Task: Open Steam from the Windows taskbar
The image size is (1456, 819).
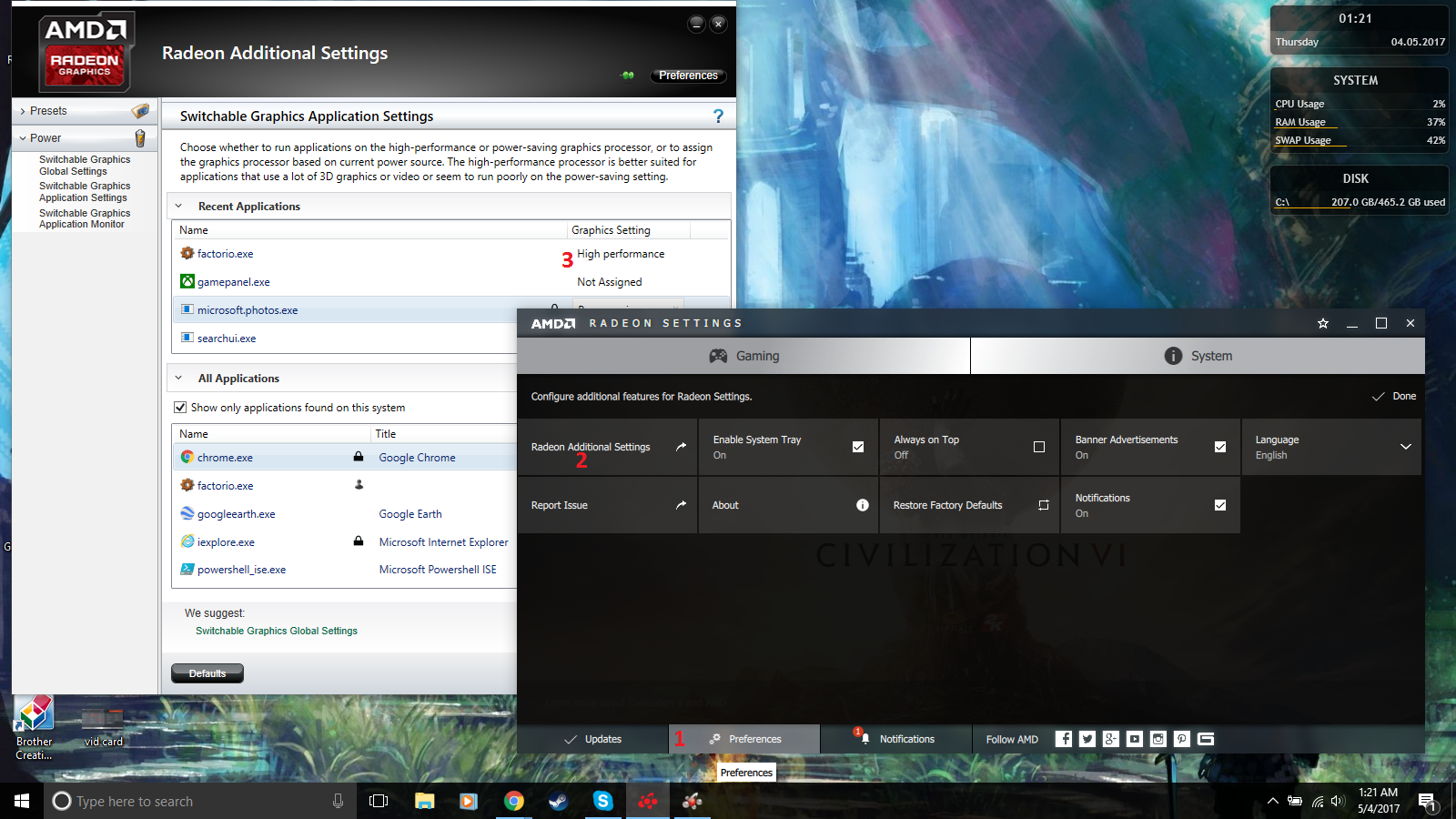Action: (558, 801)
